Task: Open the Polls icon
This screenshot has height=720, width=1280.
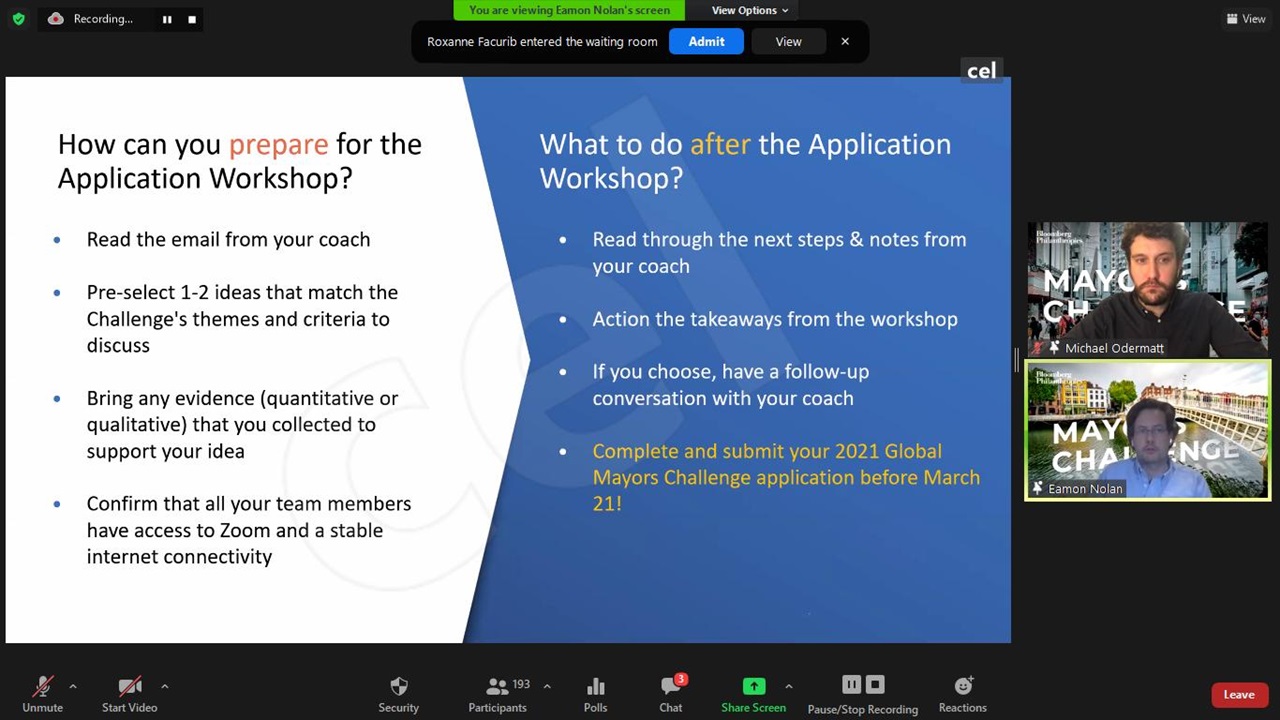Action: tap(595, 686)
